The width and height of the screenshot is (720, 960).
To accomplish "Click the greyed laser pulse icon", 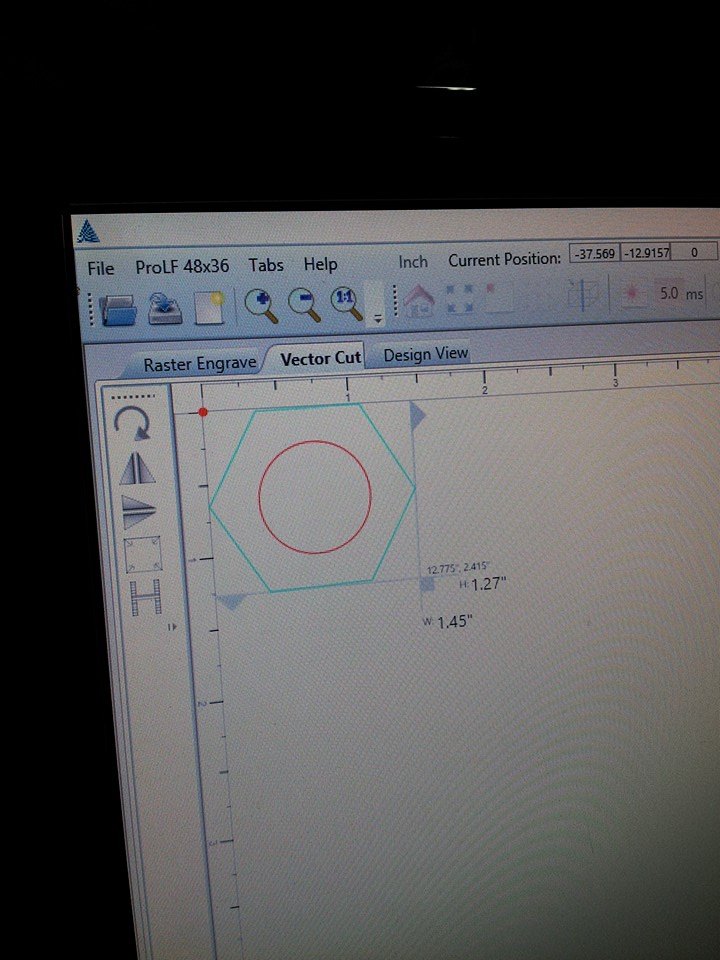I will 632,293.
